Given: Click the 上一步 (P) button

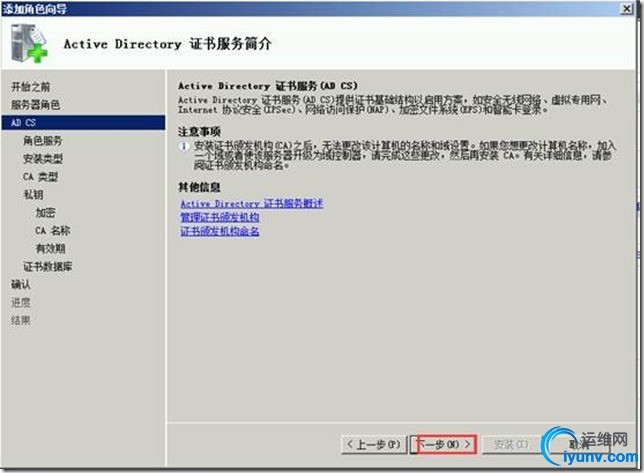Looking at the screenshot, I should click(374, 444).
